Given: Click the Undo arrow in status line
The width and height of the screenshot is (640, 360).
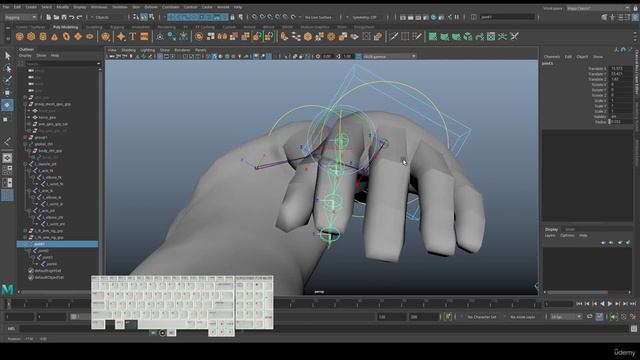Looking at the screenshot, I should pos(72,17).
